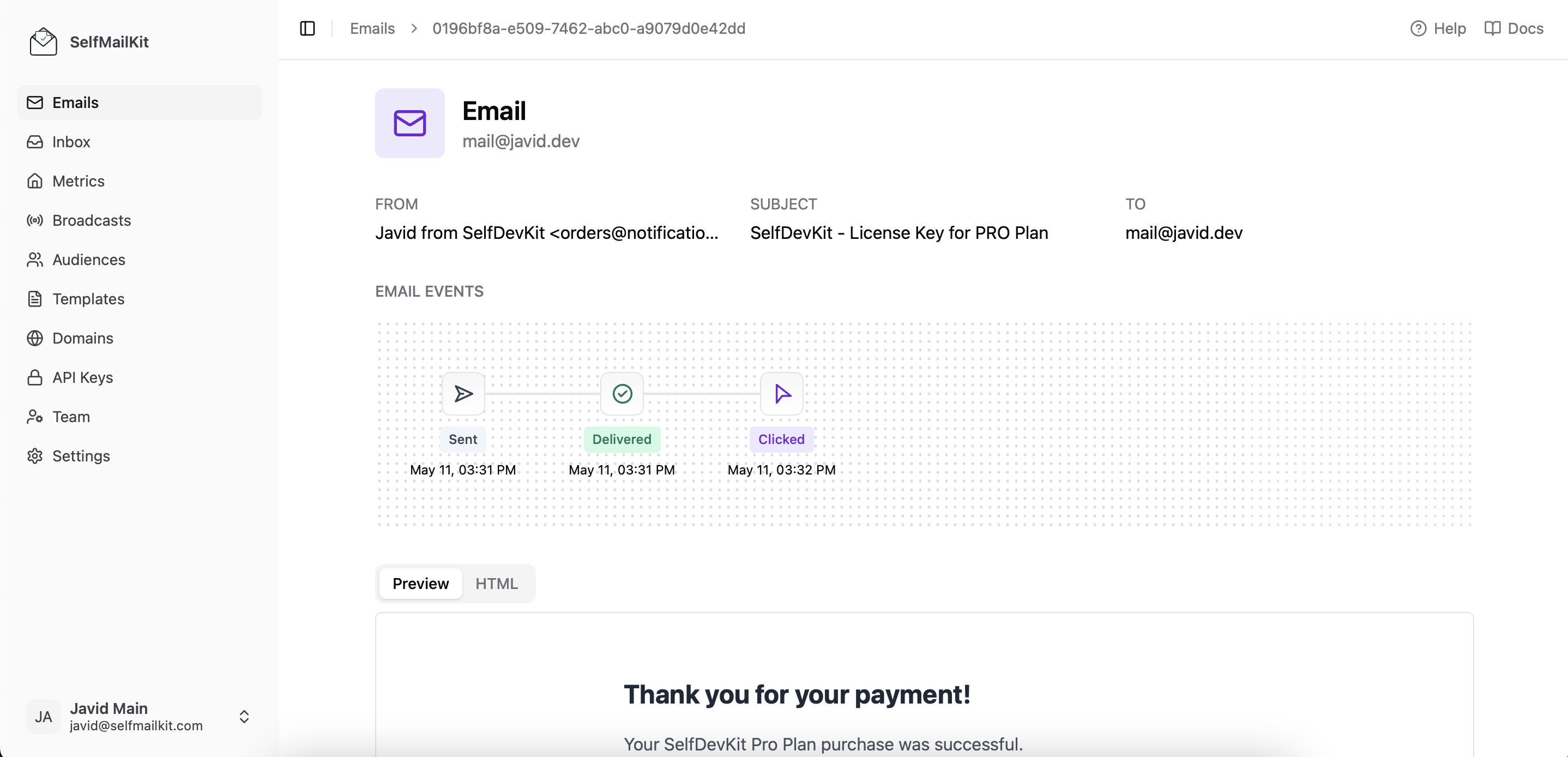Click the Delivered status badge
The height and width of the screenshot is (757, 1568).
[x=622, y=439]
